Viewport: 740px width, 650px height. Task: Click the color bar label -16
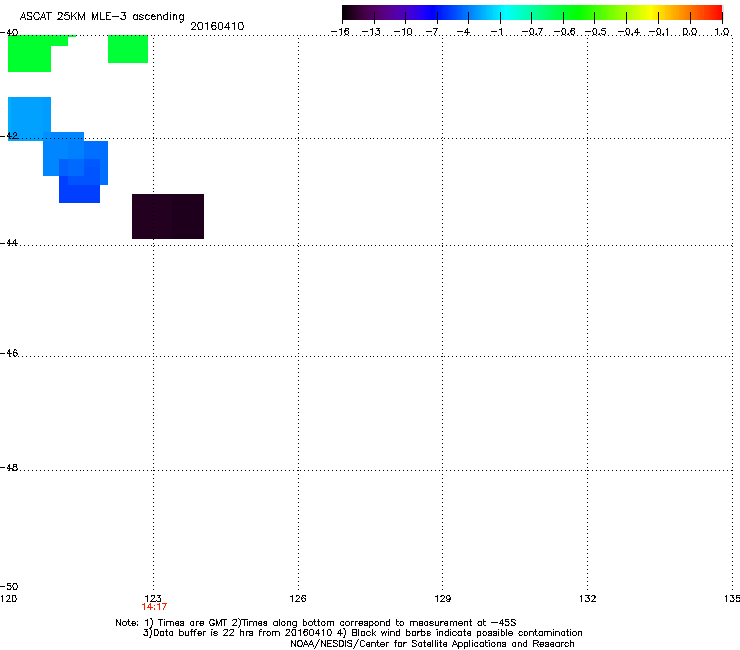click(340, 32)
